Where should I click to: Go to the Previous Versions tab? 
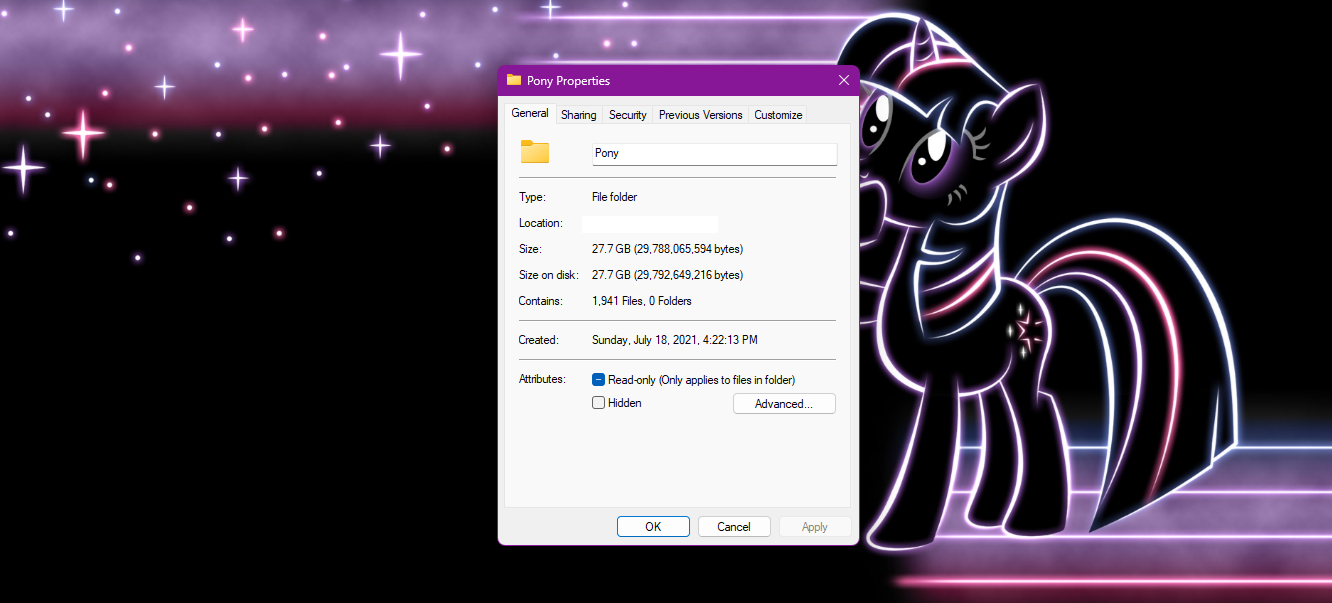click(x=700, y=115)
